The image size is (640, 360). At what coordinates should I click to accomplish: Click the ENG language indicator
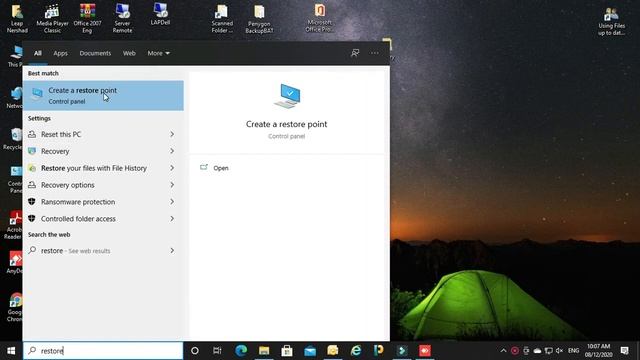point(573,351)
